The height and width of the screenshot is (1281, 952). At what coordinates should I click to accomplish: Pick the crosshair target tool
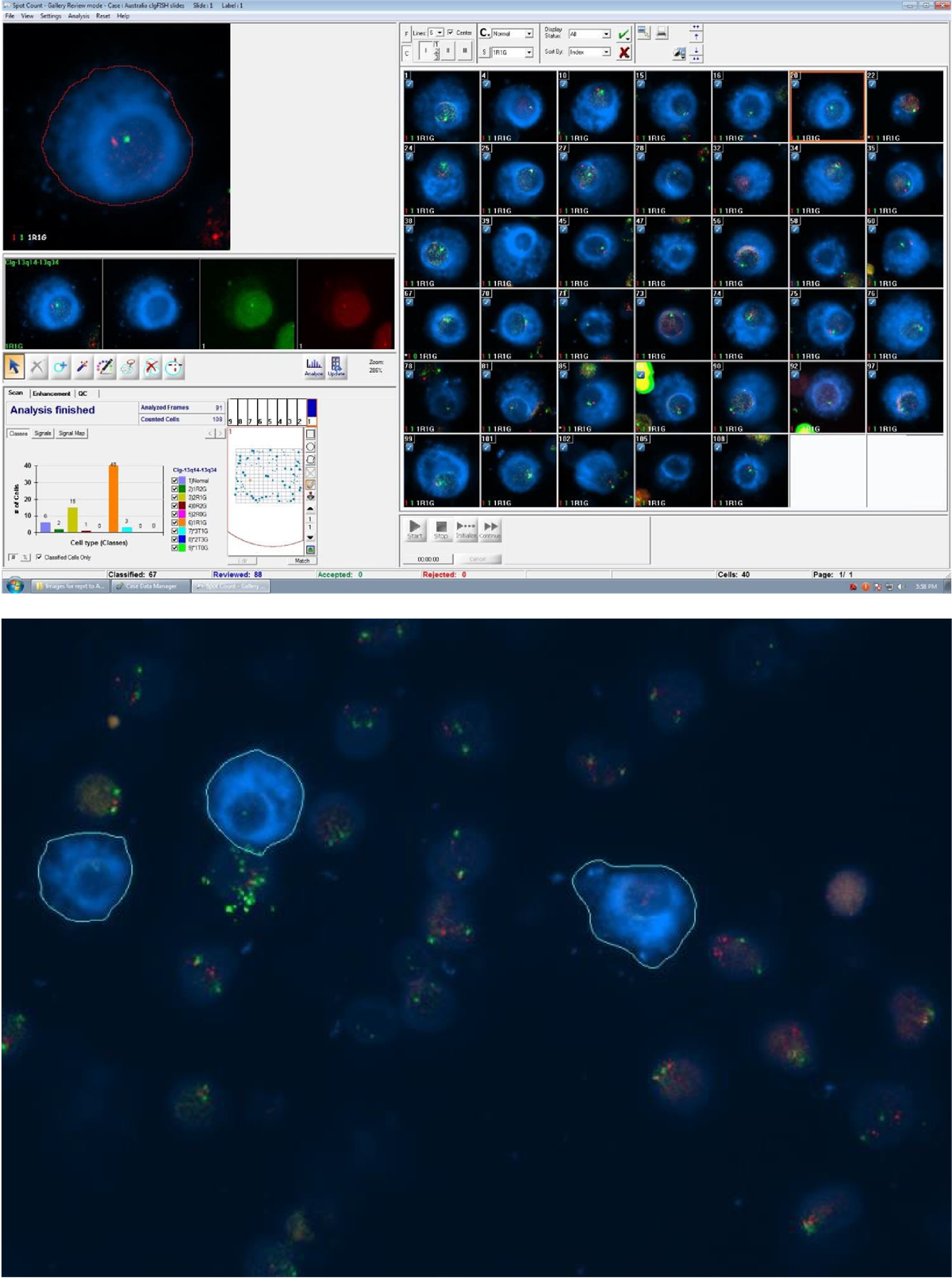(x=175, y=366)
